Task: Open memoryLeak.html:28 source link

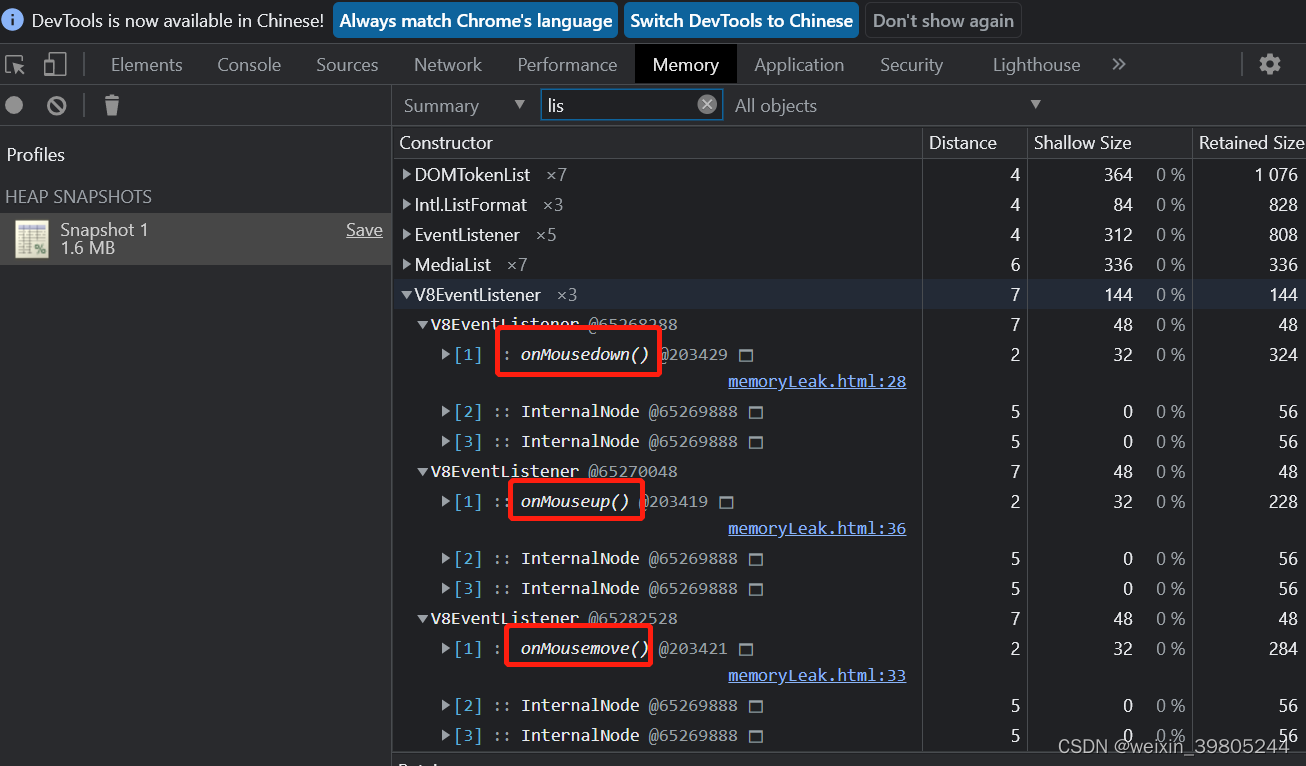Action: [x=817, y=381]
